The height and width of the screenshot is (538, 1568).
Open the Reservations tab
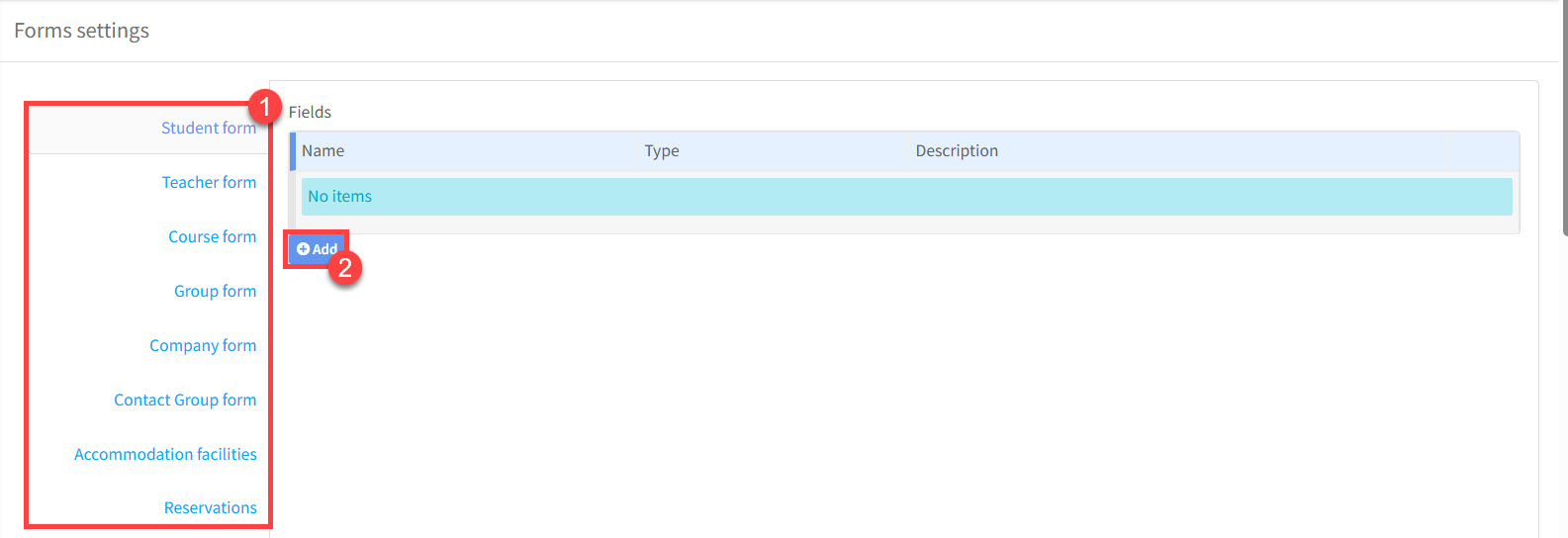(x=210, y=508)
